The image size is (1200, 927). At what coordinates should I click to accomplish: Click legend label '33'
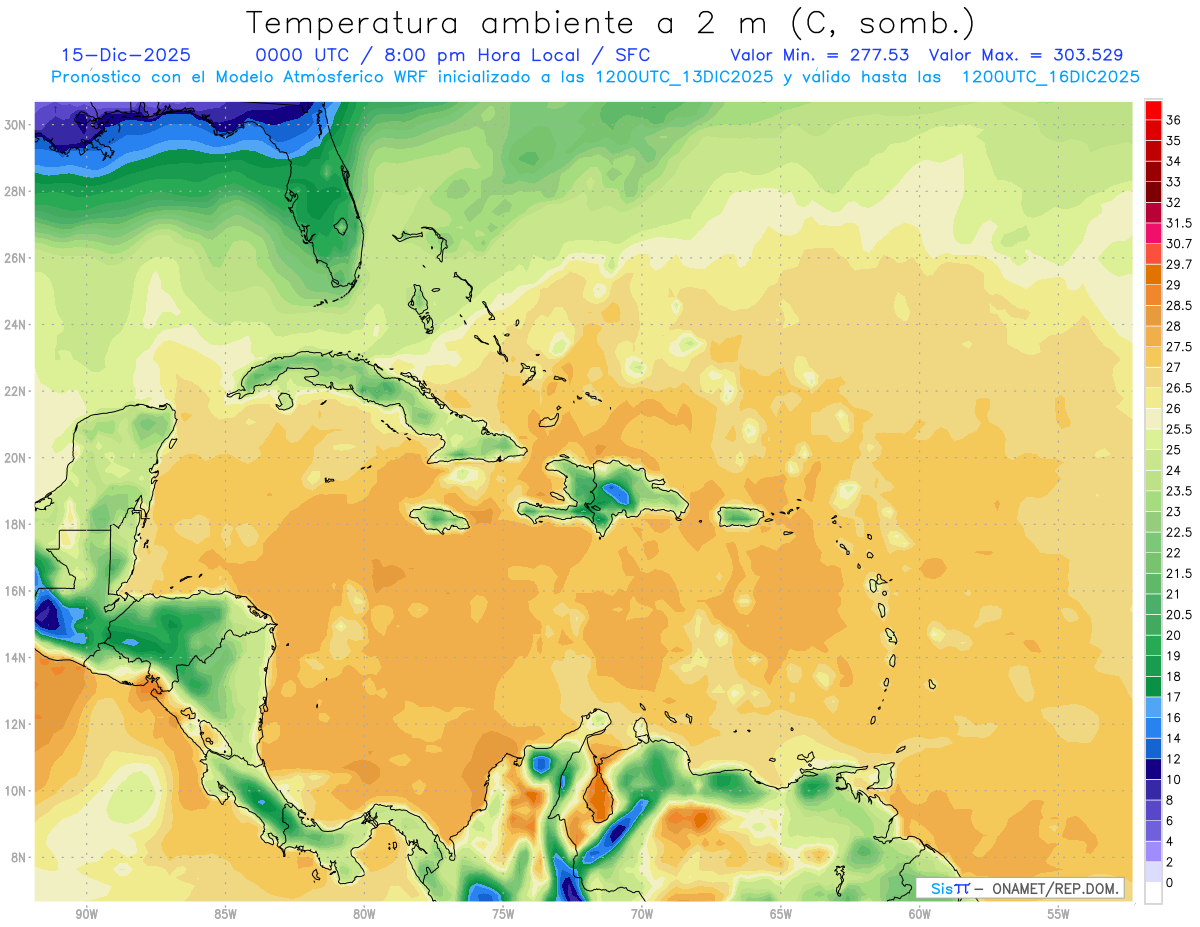[x=1174, y=181]
